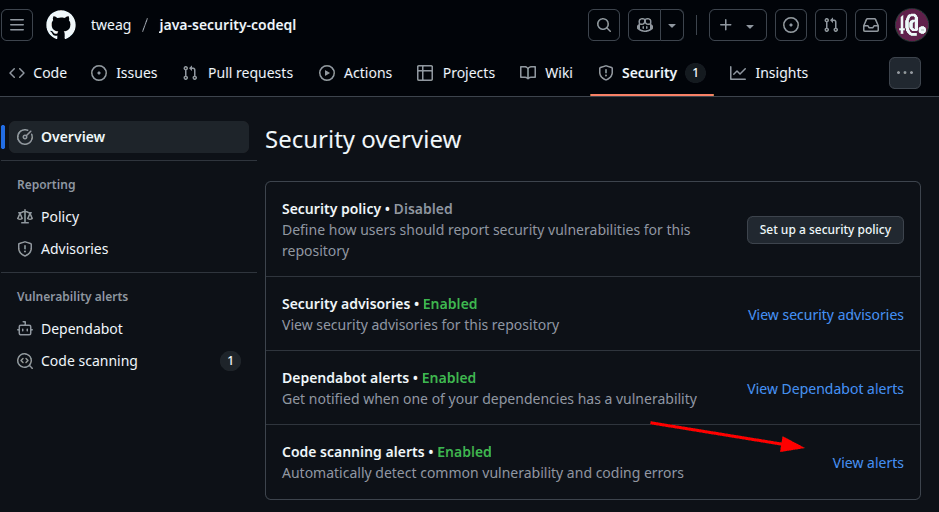Open the user avatar menu

[x=911, y=25]
